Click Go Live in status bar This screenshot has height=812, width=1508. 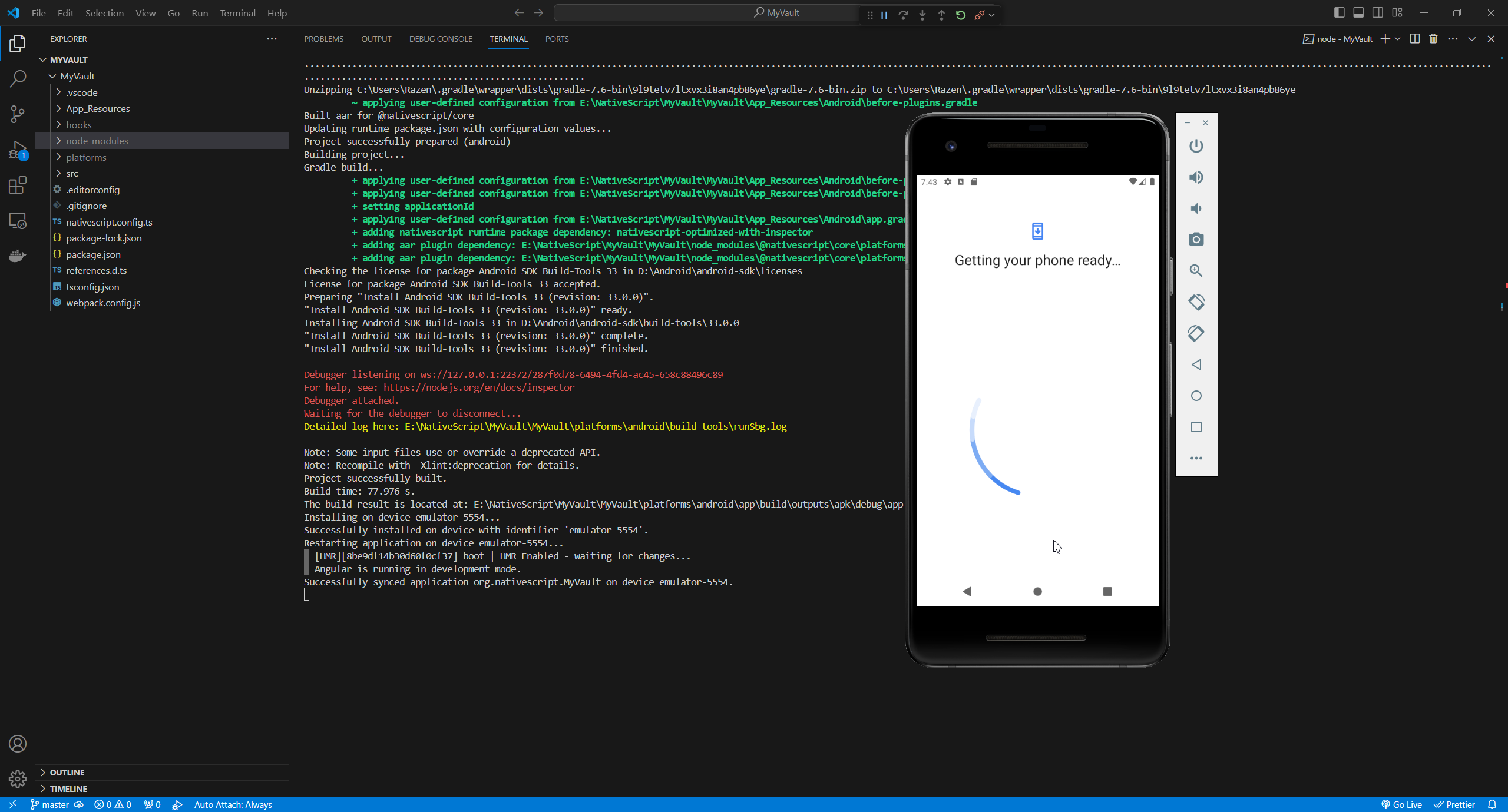click(x=1401, y=804)
